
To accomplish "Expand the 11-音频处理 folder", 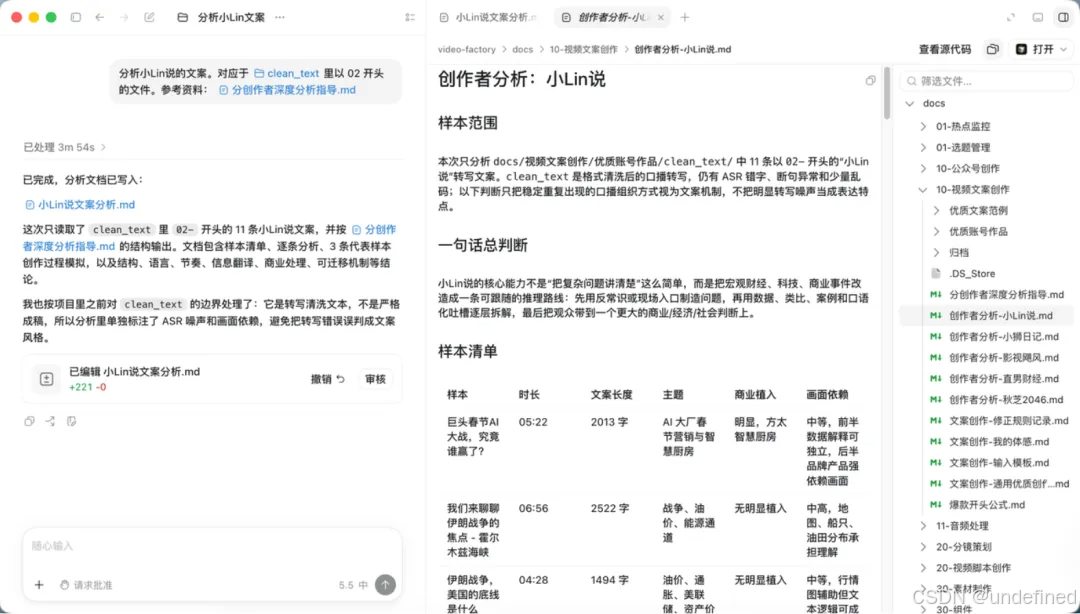I will pyautogui.click(x=924, y=526).
